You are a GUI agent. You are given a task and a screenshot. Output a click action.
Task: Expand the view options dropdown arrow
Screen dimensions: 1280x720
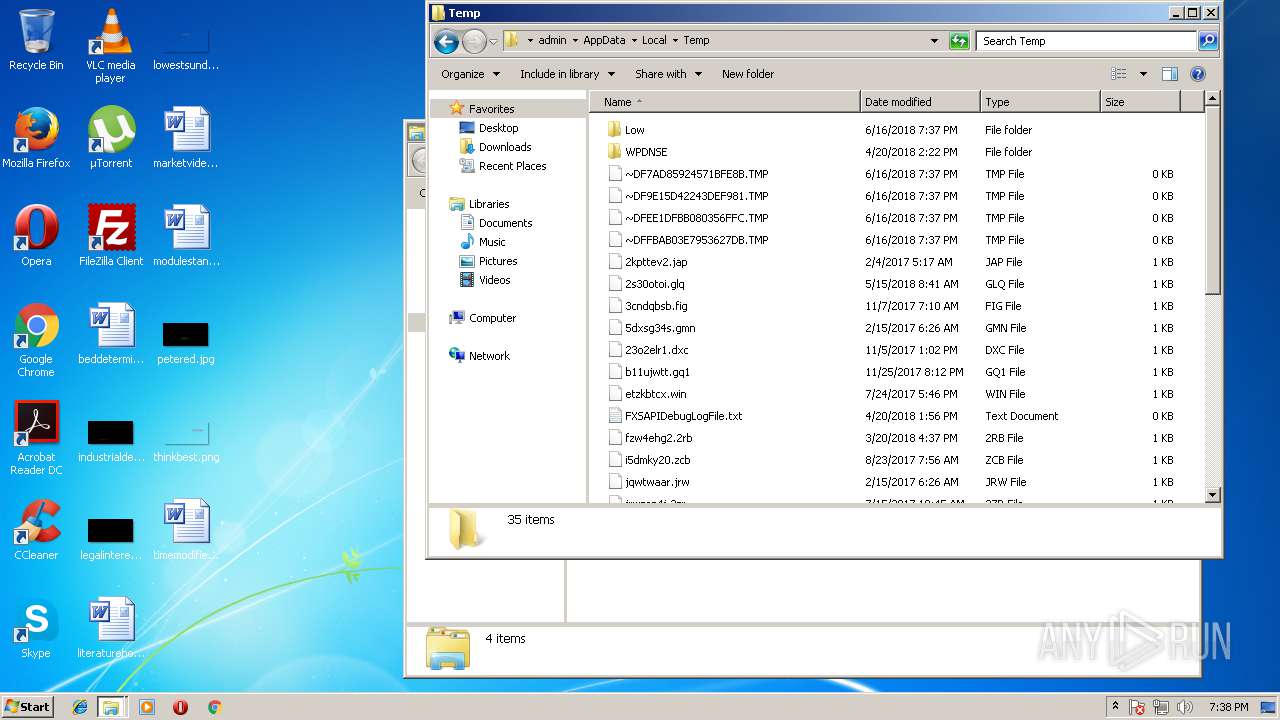[1143, 74]
